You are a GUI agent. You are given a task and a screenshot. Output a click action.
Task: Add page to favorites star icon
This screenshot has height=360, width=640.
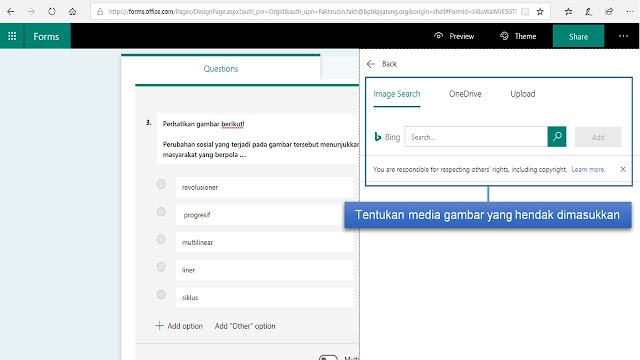[540, 12]
